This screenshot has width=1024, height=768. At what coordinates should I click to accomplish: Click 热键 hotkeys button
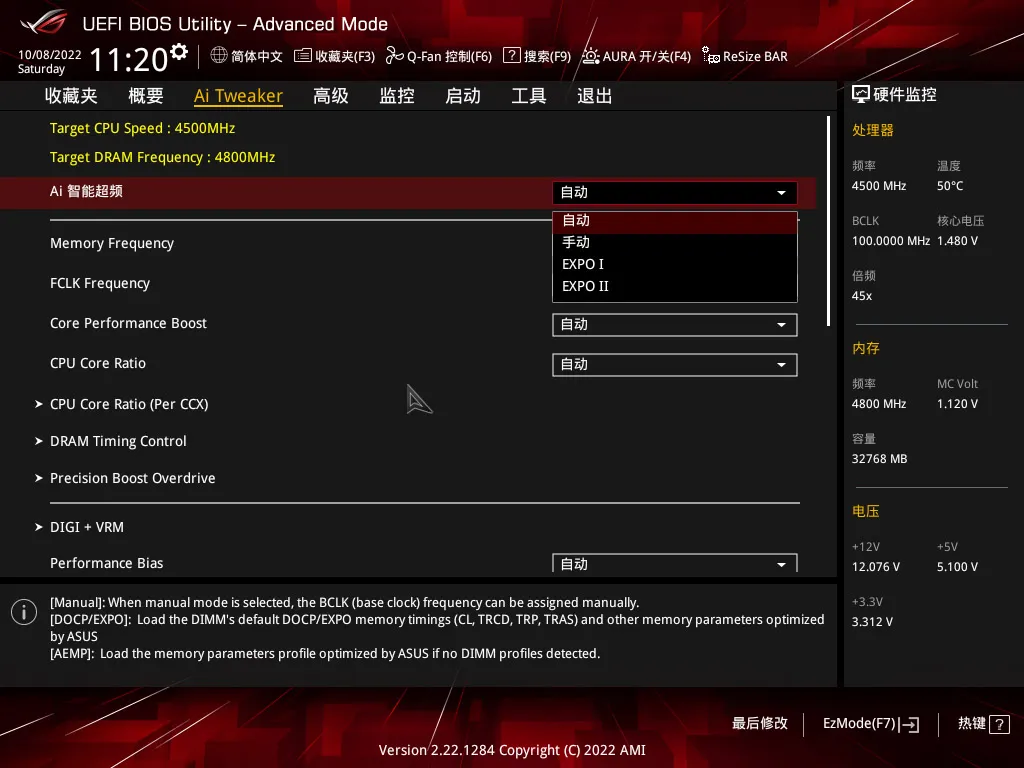(984, 724)
